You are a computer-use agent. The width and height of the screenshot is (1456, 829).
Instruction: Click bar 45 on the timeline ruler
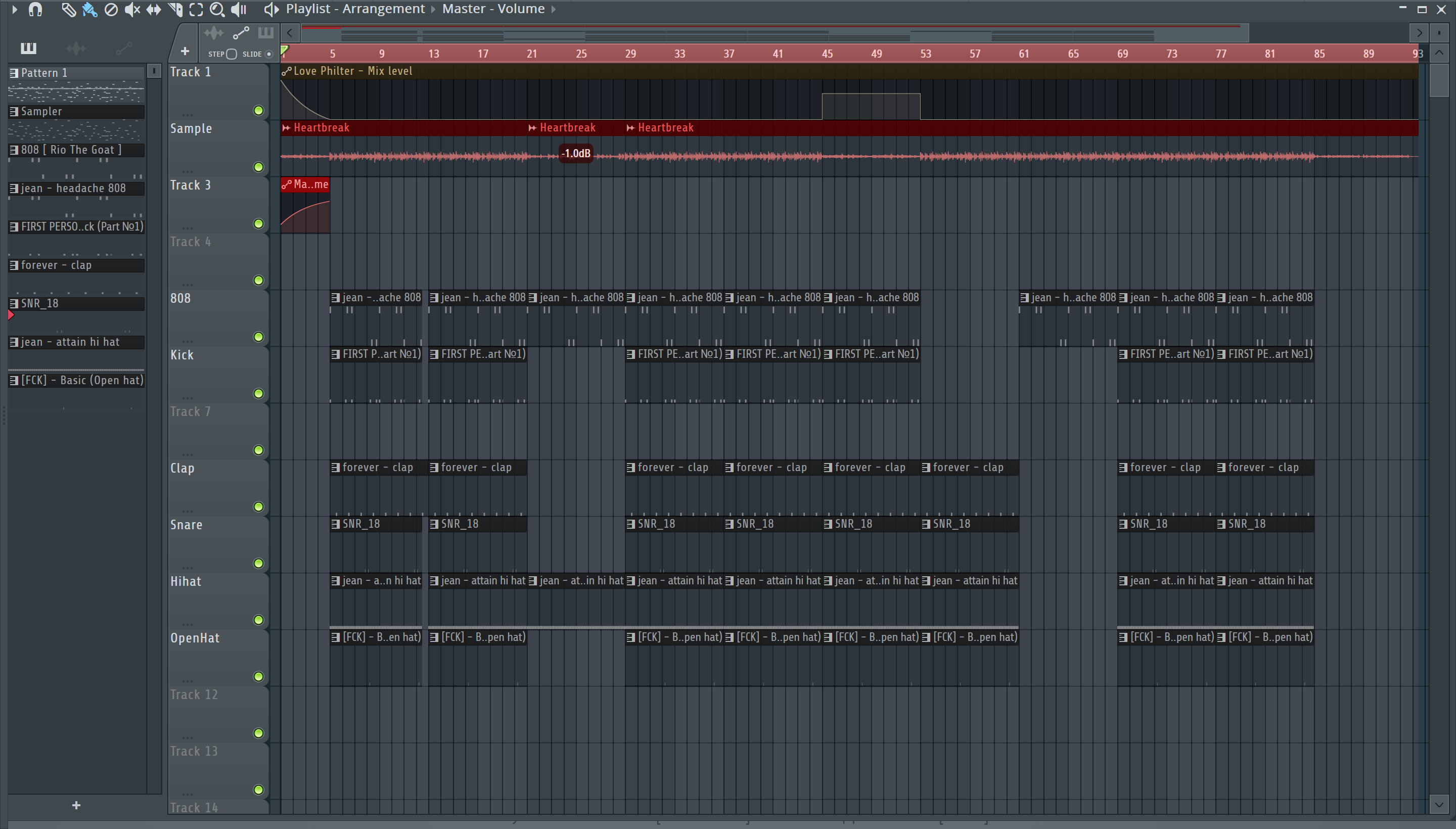827,54
